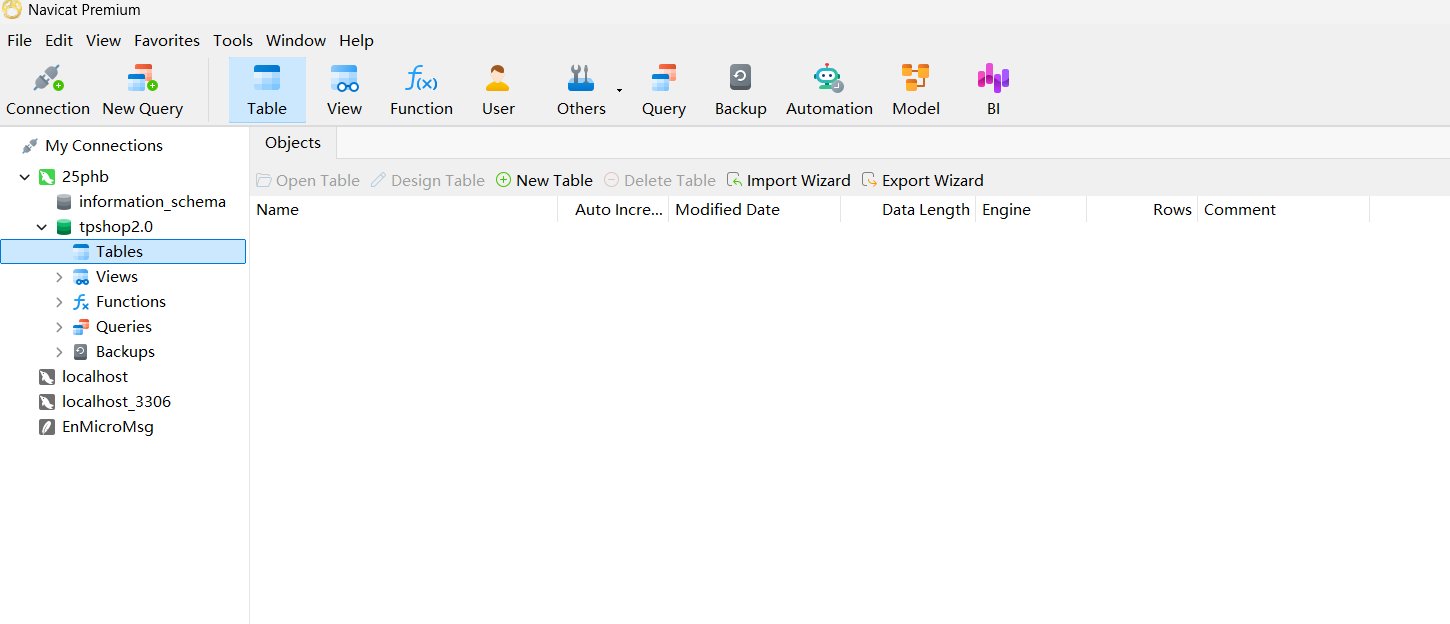The height and width of the screenshot is (624, 1450).
Task: Select the Tables tree item
Action: point(123,252)
